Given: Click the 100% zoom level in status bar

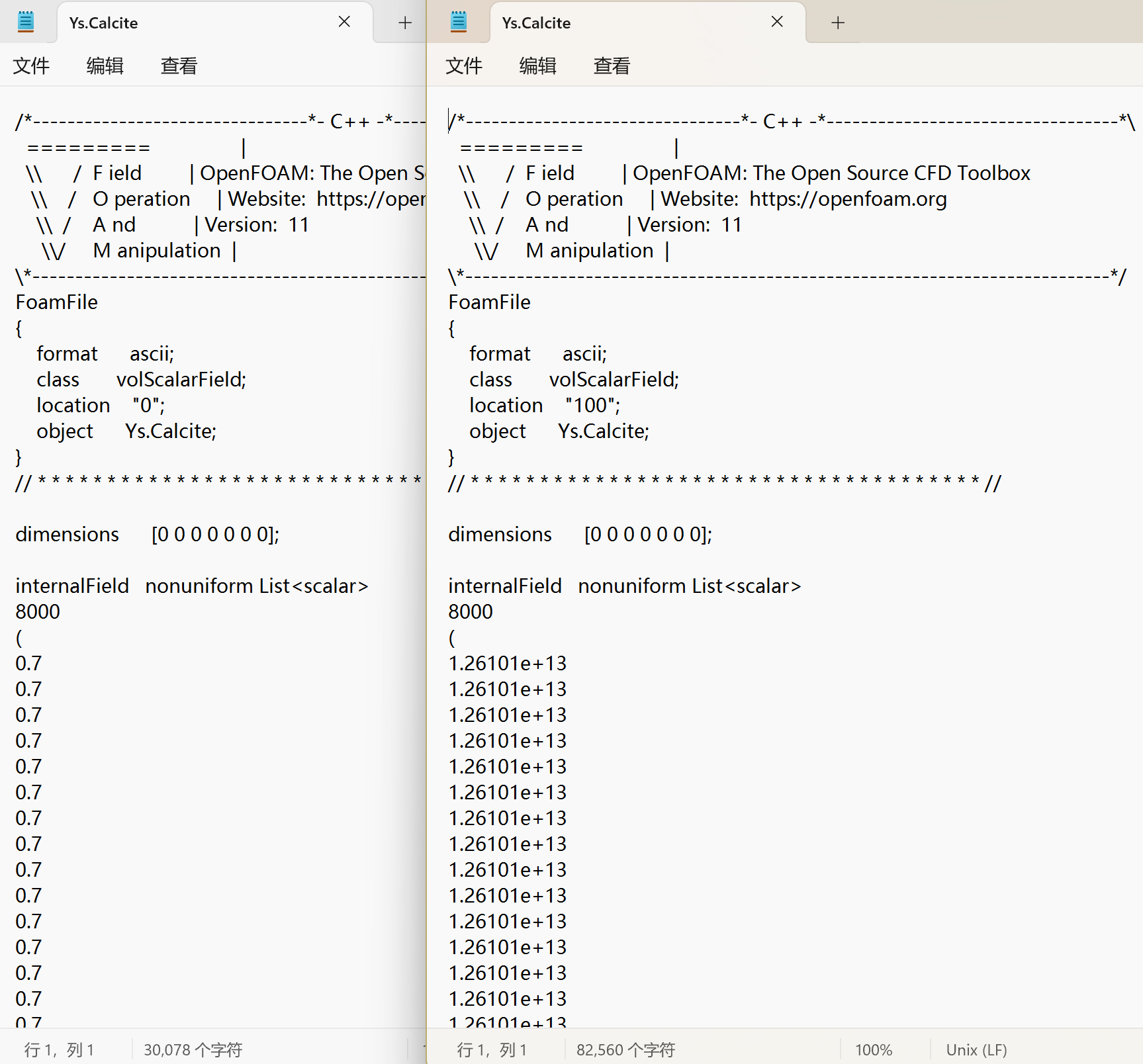Looking at the screenshot, I should (x=873, y=1050).
